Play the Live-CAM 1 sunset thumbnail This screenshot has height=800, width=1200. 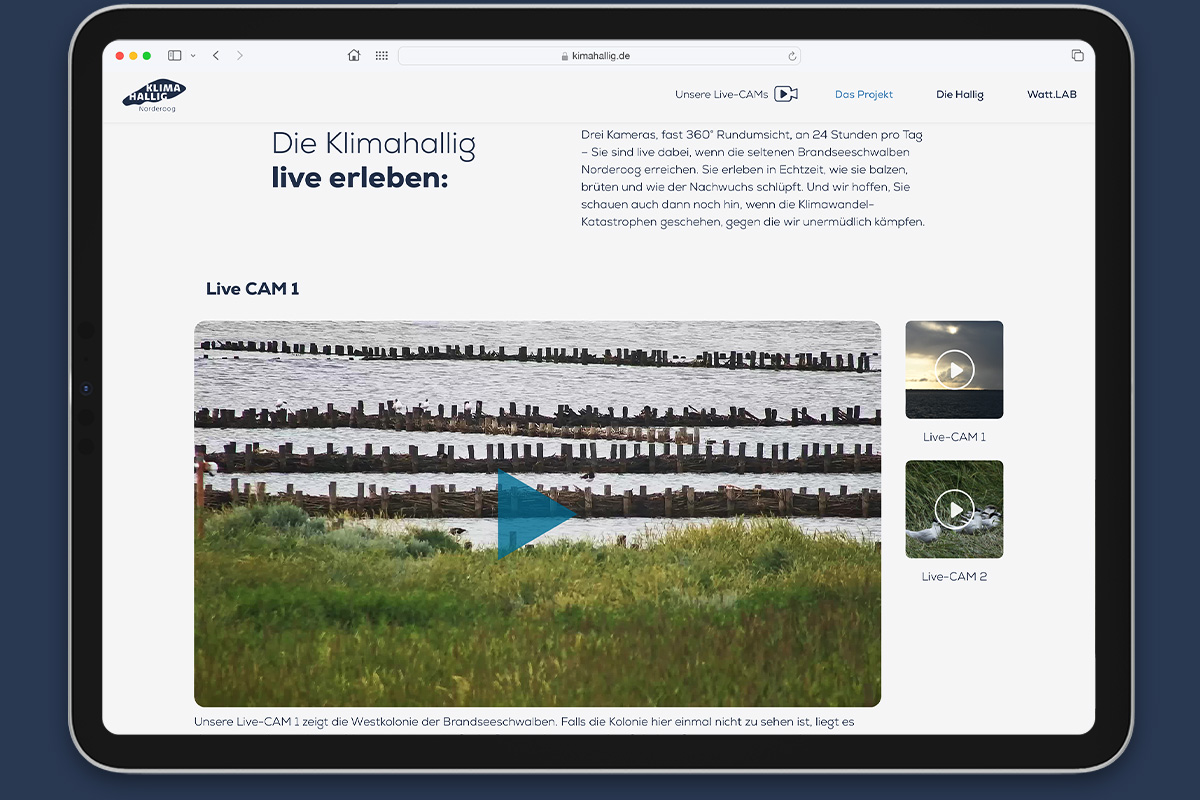pos(954,370)
